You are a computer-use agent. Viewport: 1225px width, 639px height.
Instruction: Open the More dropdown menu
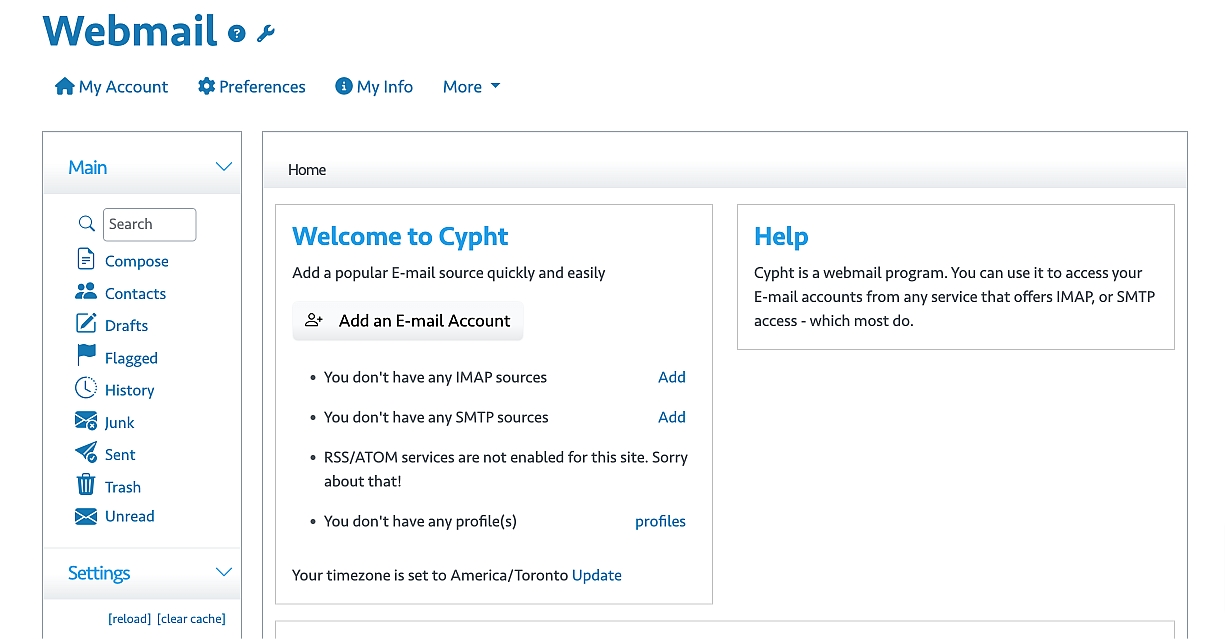pos(471,87)
